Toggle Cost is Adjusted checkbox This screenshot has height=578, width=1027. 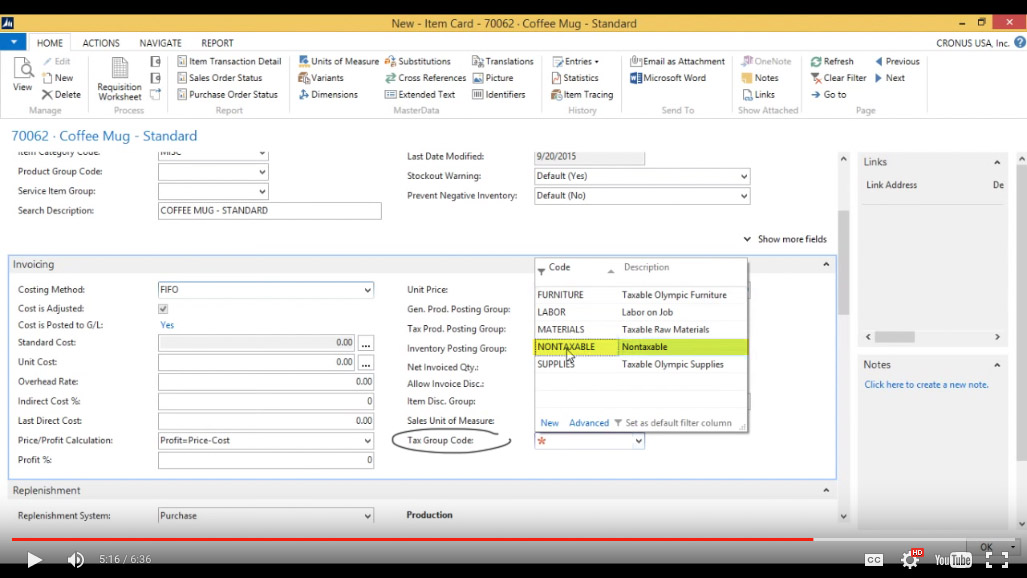tap(163, 309)
